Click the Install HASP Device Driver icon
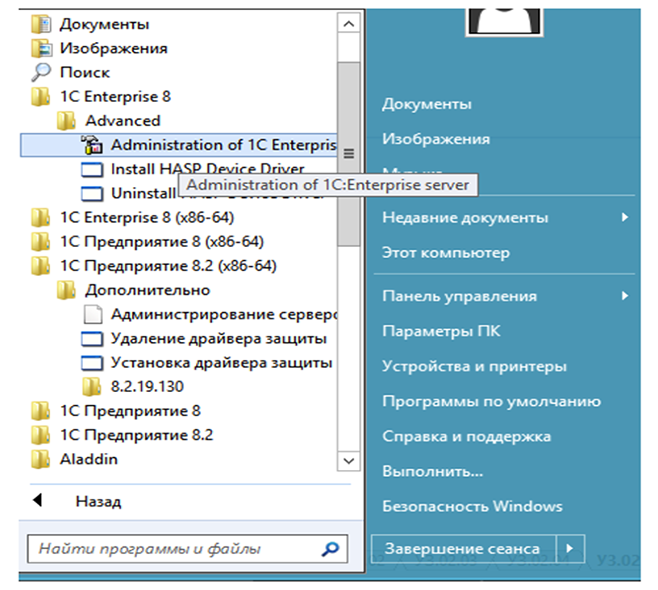658x590 pixels. (92, 170)
